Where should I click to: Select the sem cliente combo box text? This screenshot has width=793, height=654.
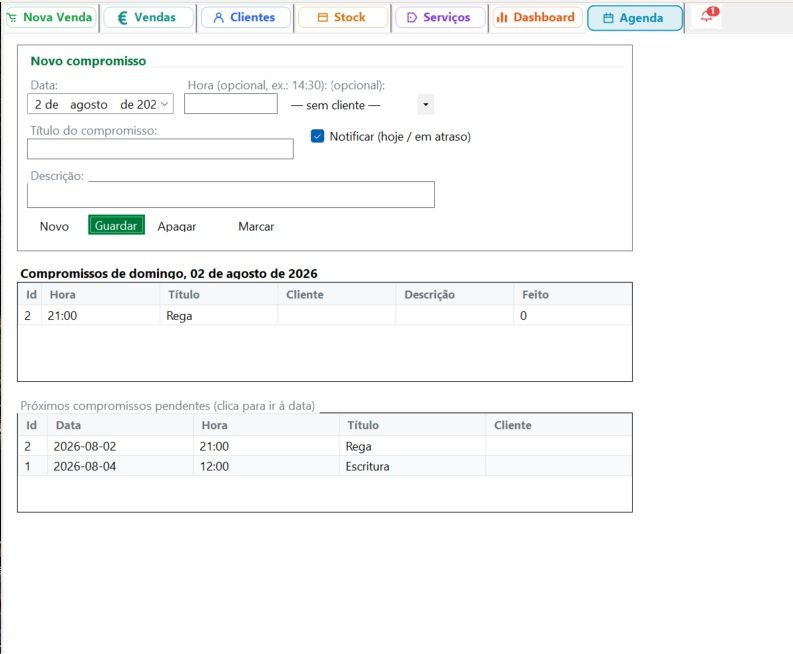click(x=335, y=105)
